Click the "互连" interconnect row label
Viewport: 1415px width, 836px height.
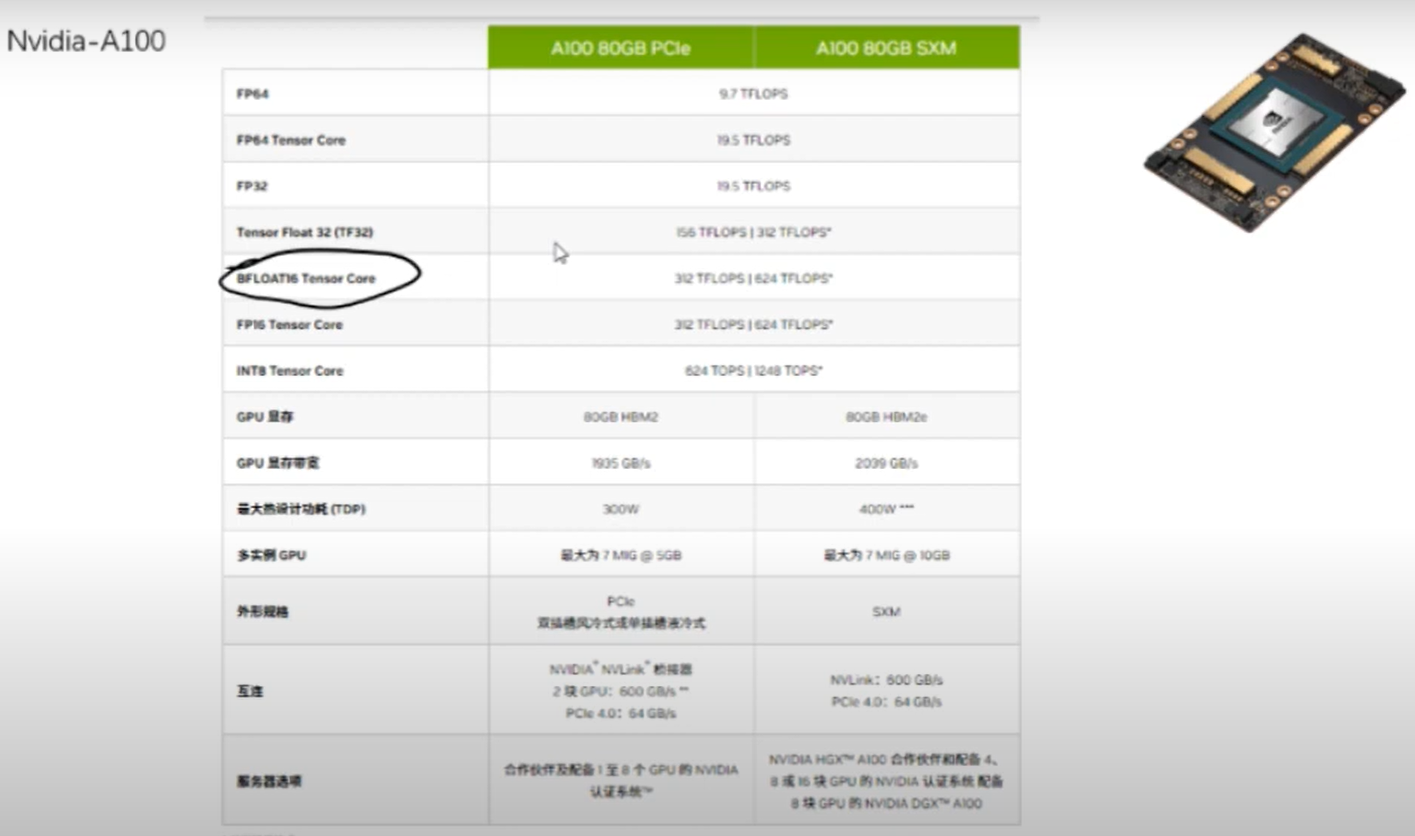[250, 690]
